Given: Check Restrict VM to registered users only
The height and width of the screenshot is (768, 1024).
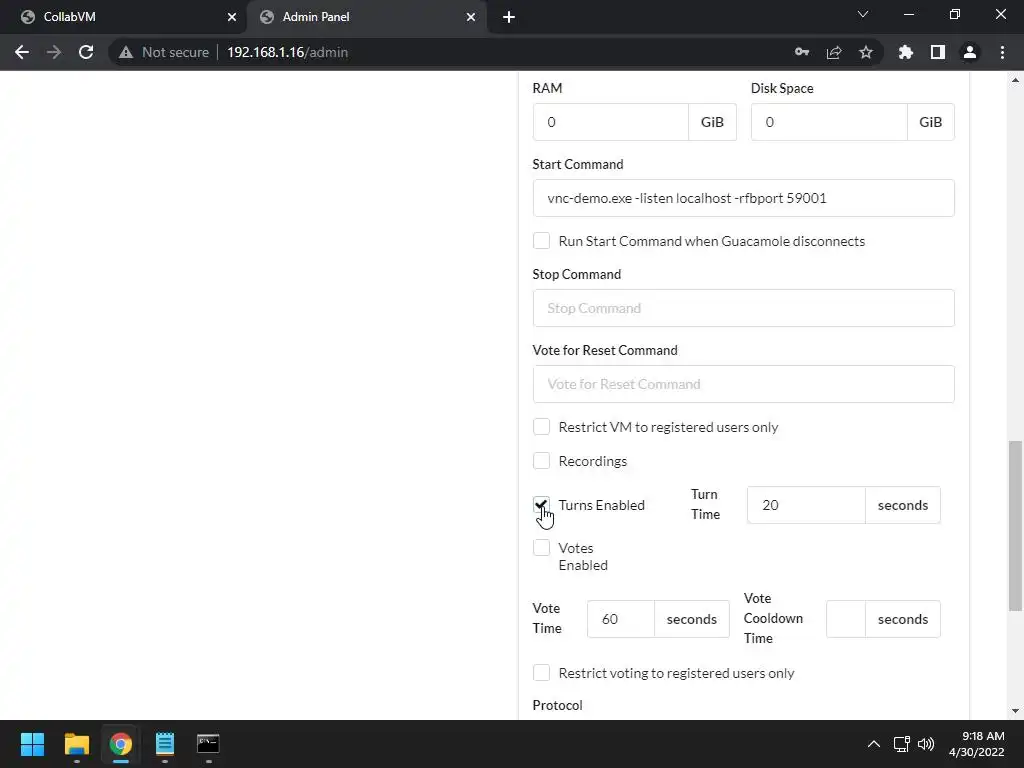Looking at the screenshot, I should coord(541,427).
